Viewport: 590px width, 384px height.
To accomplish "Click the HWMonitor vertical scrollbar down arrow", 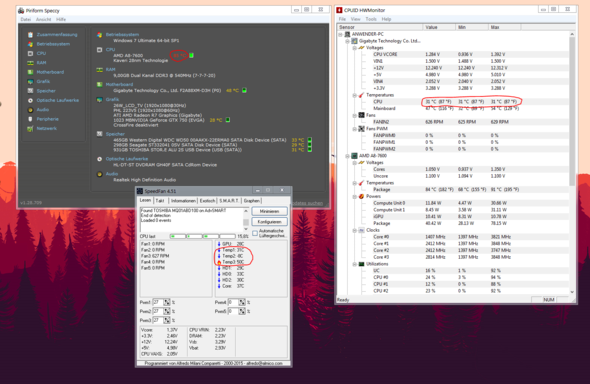I will (x=572, y=292).
